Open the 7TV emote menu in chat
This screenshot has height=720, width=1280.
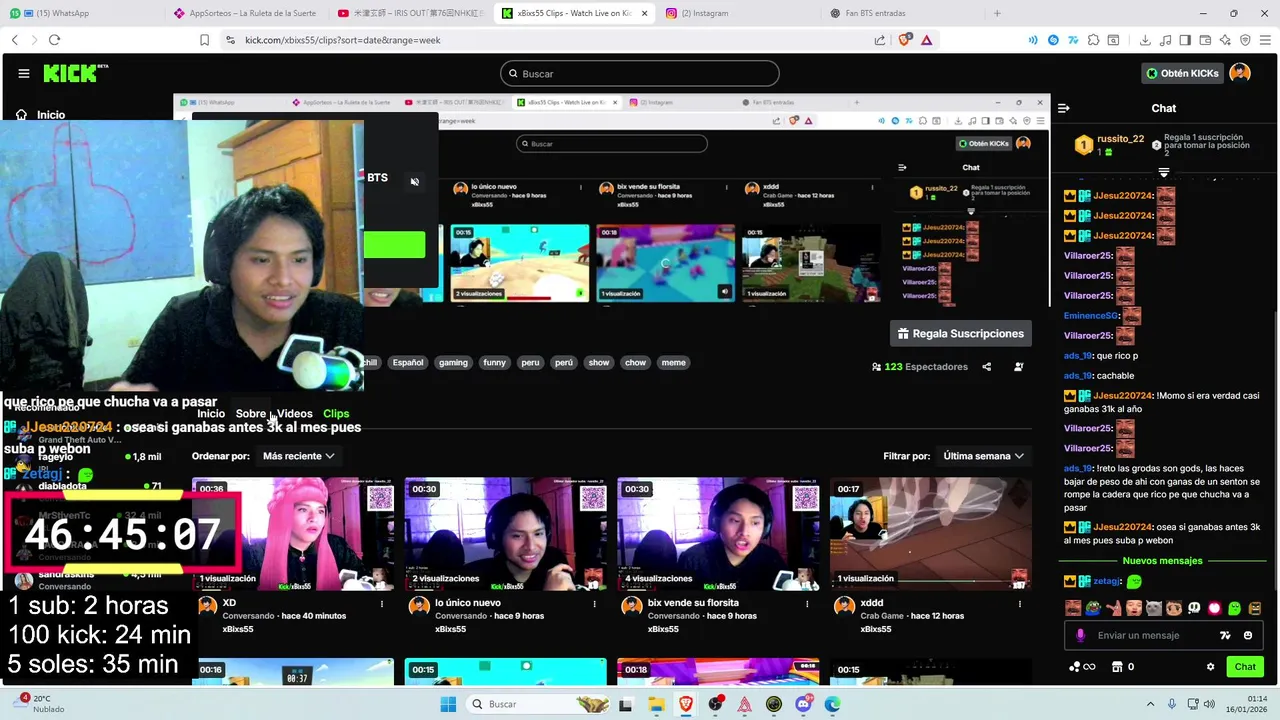click(x=1225, y=635)
